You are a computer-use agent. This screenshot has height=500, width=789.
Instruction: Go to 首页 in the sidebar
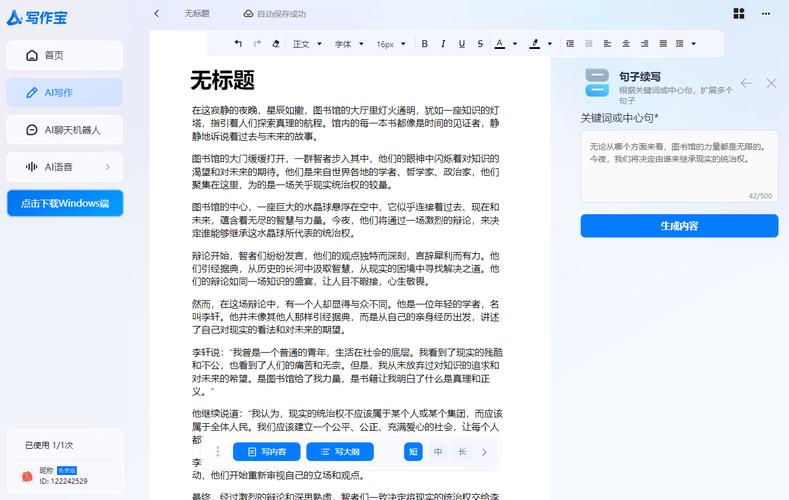64,55
